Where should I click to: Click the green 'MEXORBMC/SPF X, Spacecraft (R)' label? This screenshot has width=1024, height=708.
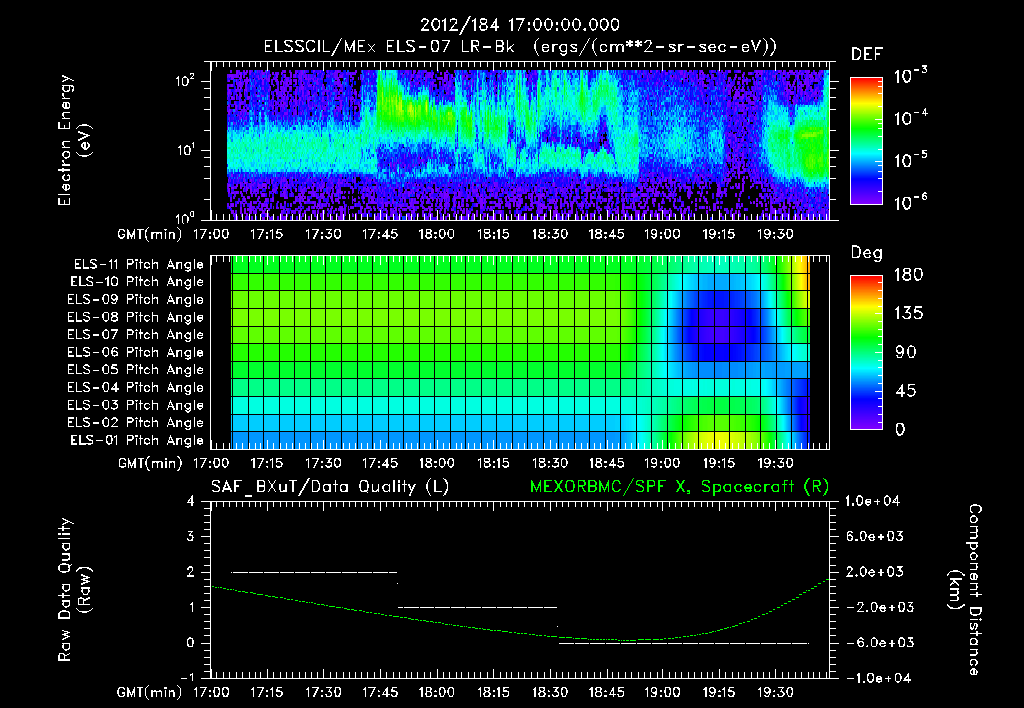pyautogui.click(x=679, y=487)
